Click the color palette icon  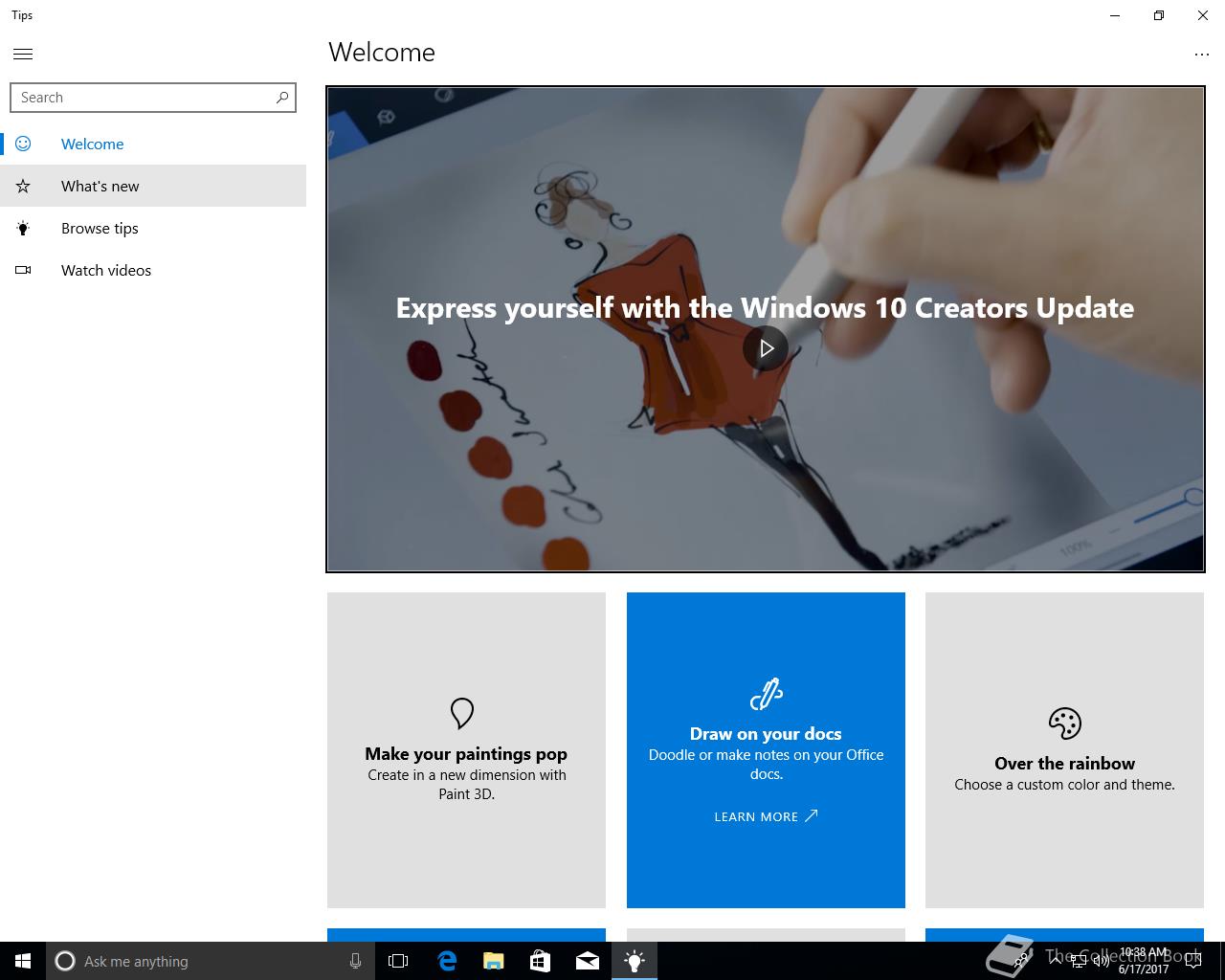1064,724
